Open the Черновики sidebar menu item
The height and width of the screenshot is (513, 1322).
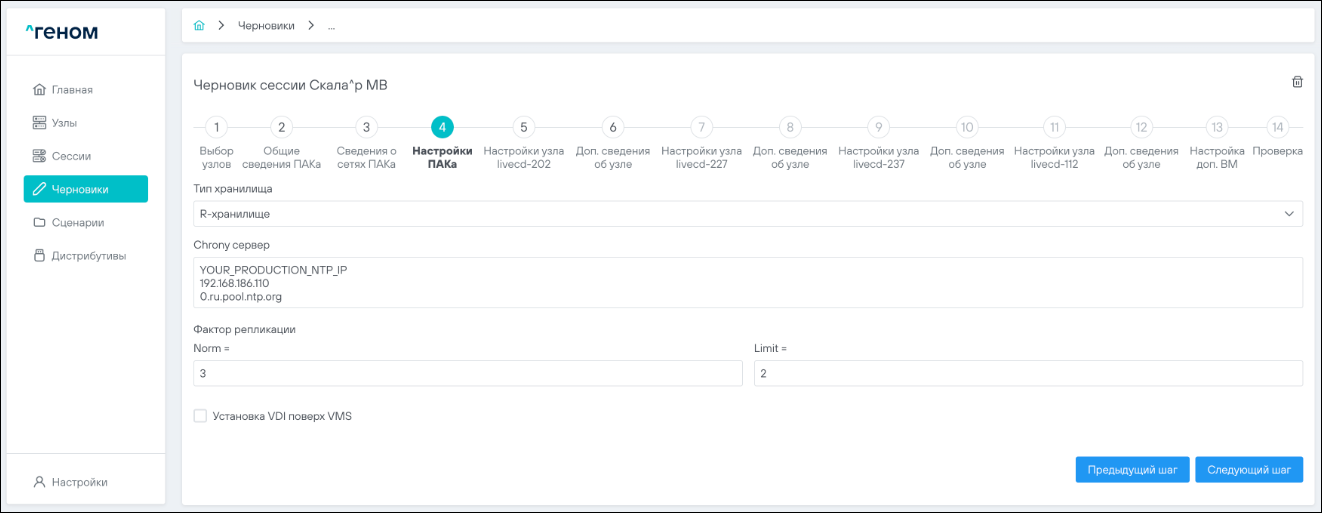click(x=86, y=189)
